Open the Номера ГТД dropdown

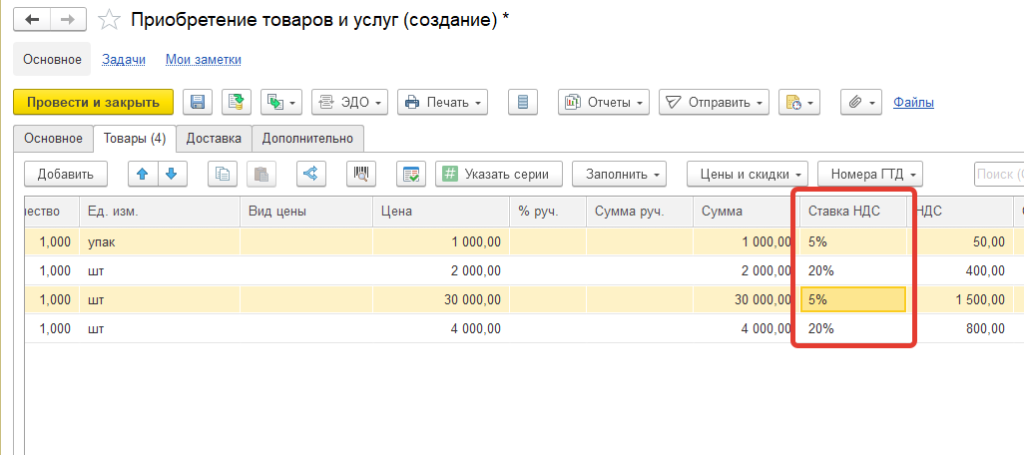pos(870,174)
